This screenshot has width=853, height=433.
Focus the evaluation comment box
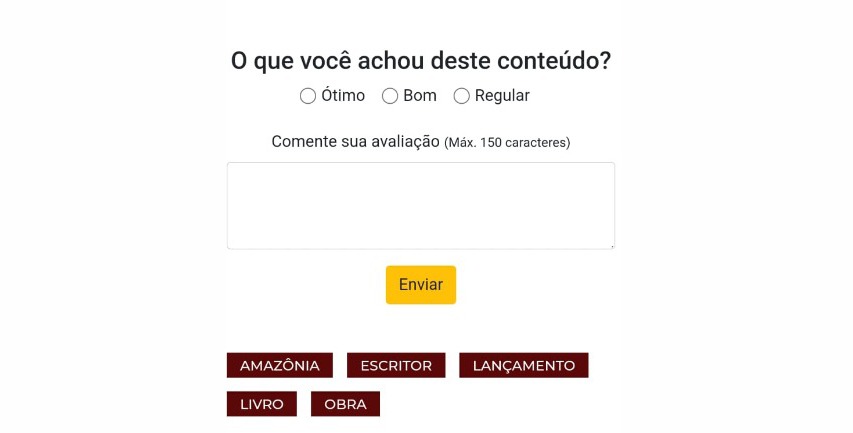point(420,205)
